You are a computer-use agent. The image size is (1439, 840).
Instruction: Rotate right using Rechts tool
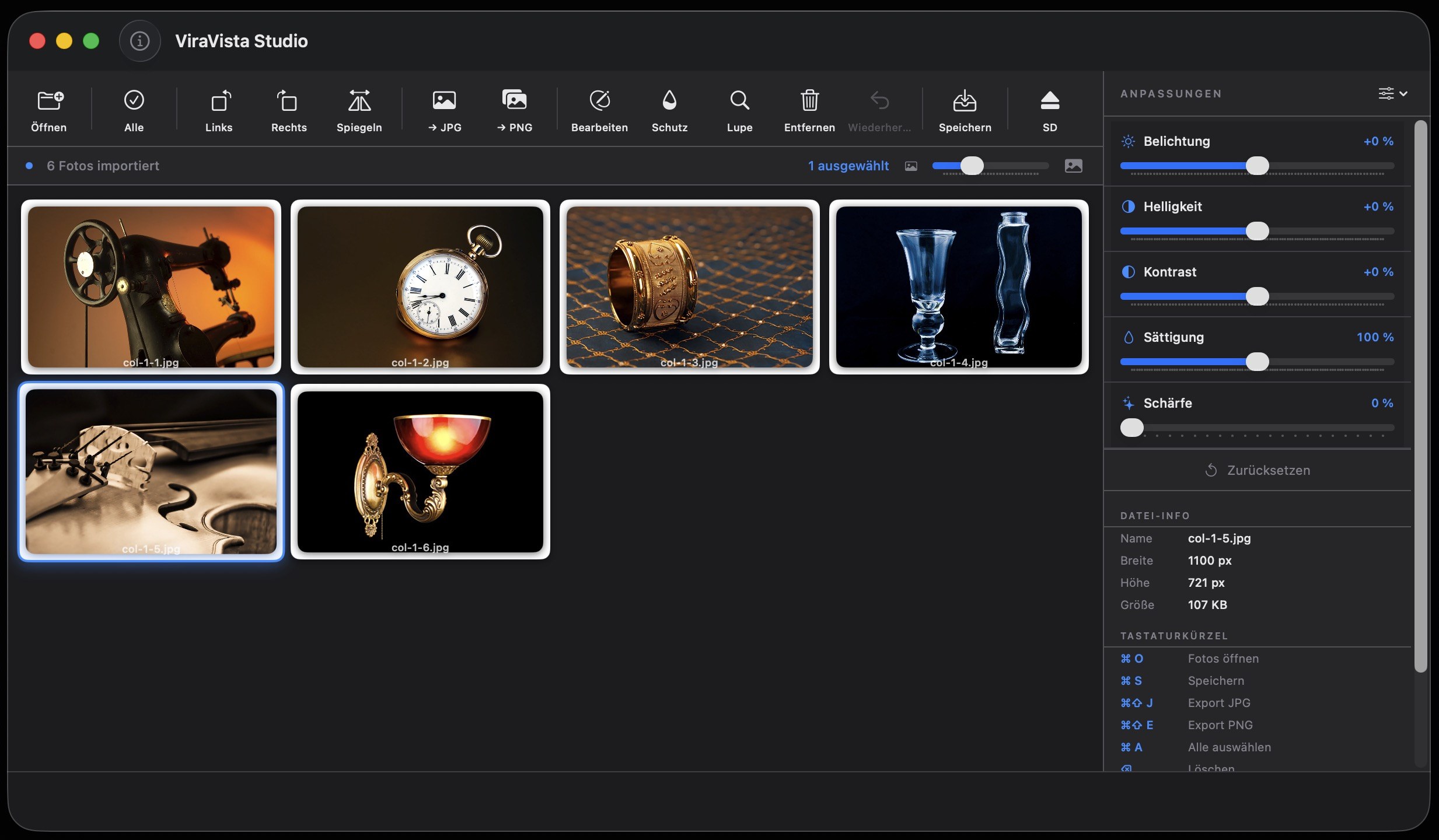coord(289,111)
